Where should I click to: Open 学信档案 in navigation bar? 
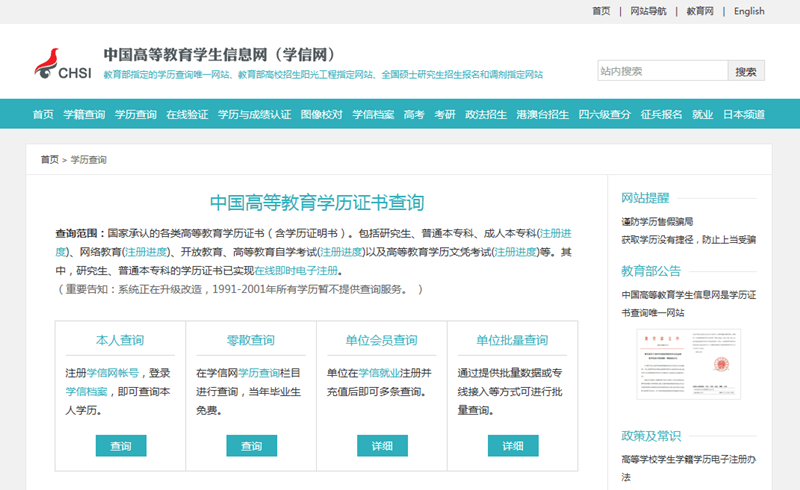373,114
